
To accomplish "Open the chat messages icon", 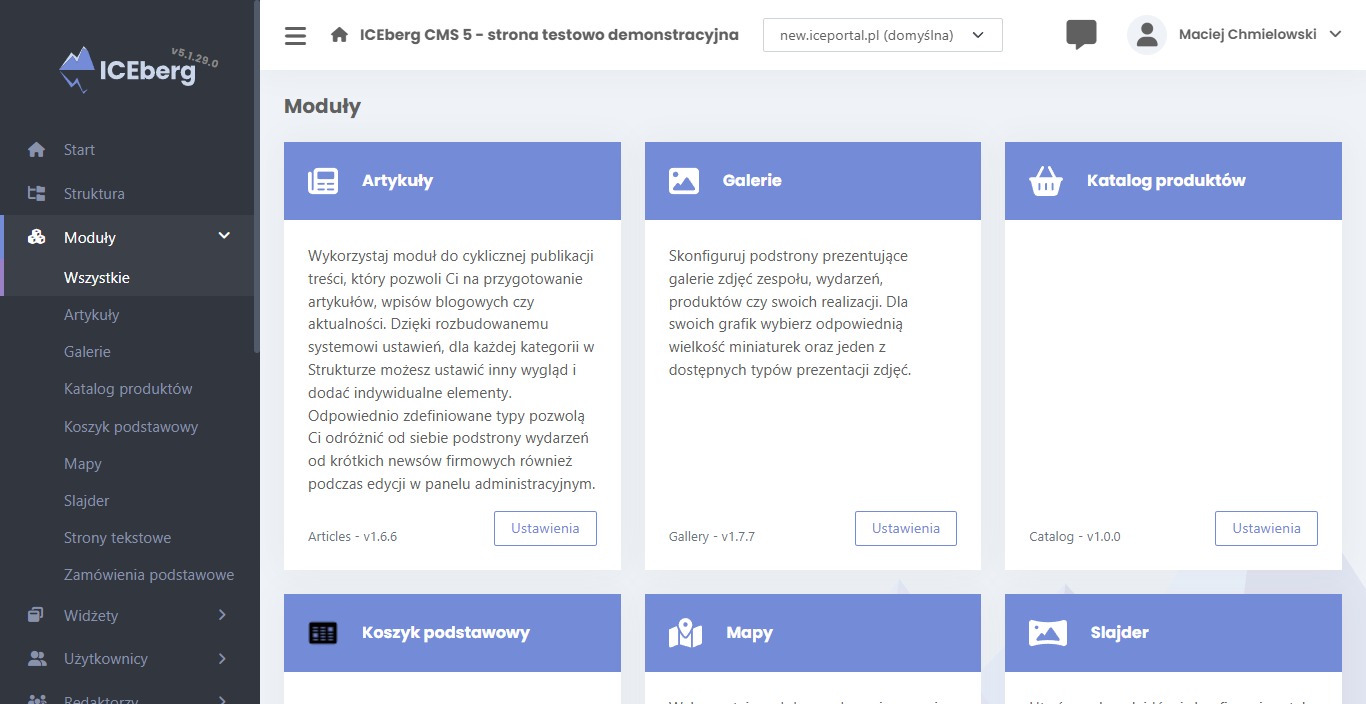I will coord(1081,35).
